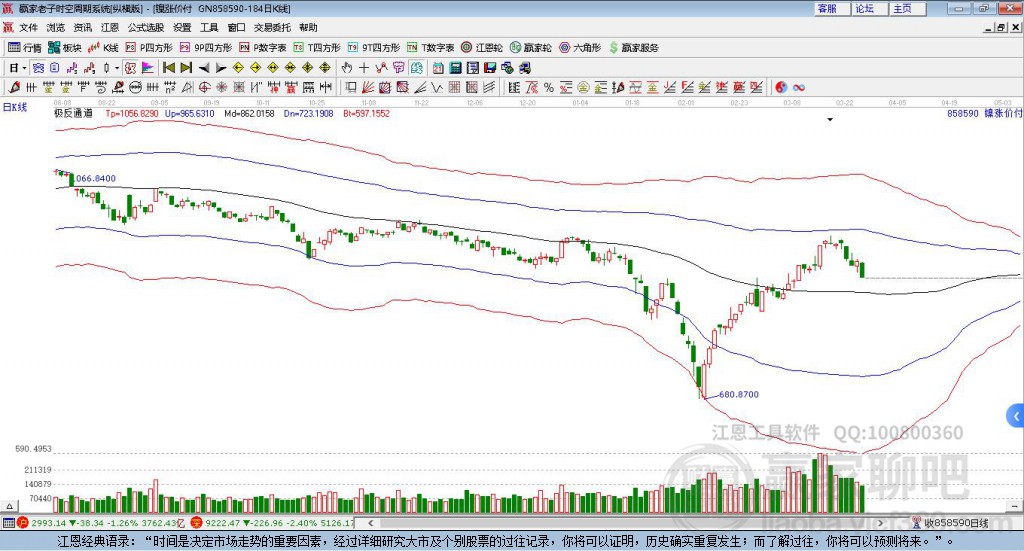This screenshot has width=1024, height=551.
Task: Click the 客服 customer service button
Action: (x=827, y=8)
